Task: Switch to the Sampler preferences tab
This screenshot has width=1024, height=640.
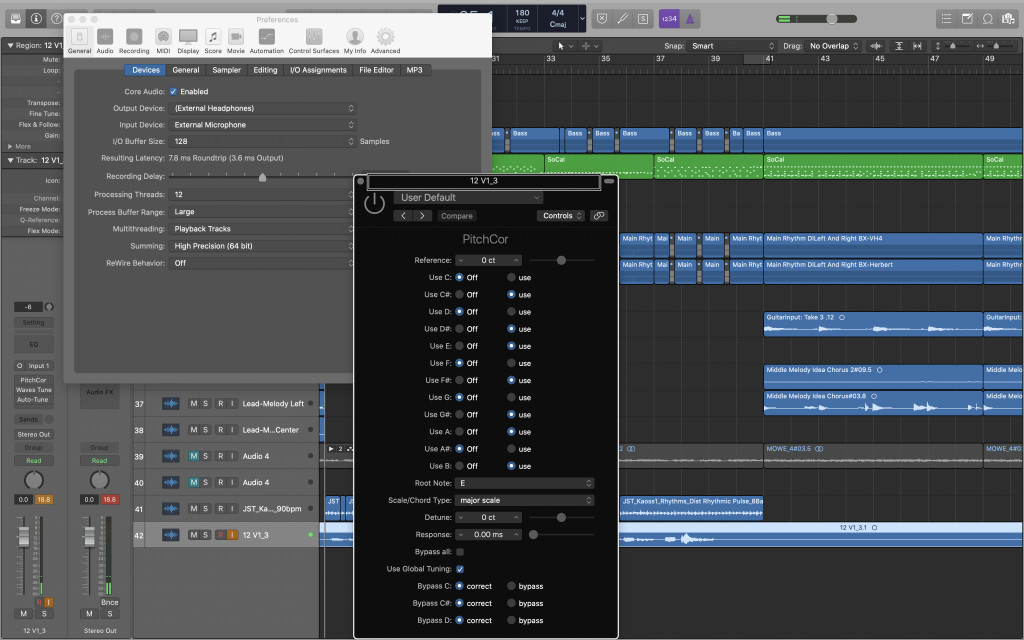Action: 225,70
